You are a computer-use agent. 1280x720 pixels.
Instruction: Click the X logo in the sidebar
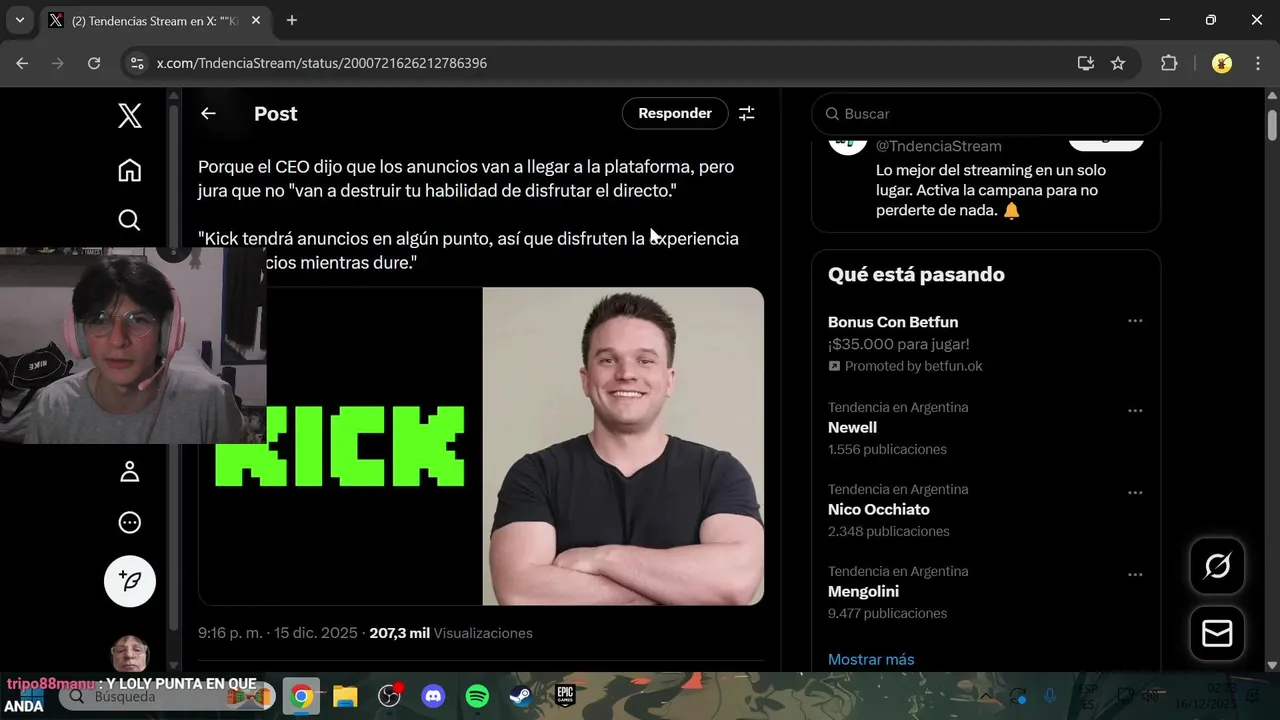click(130, 116)
